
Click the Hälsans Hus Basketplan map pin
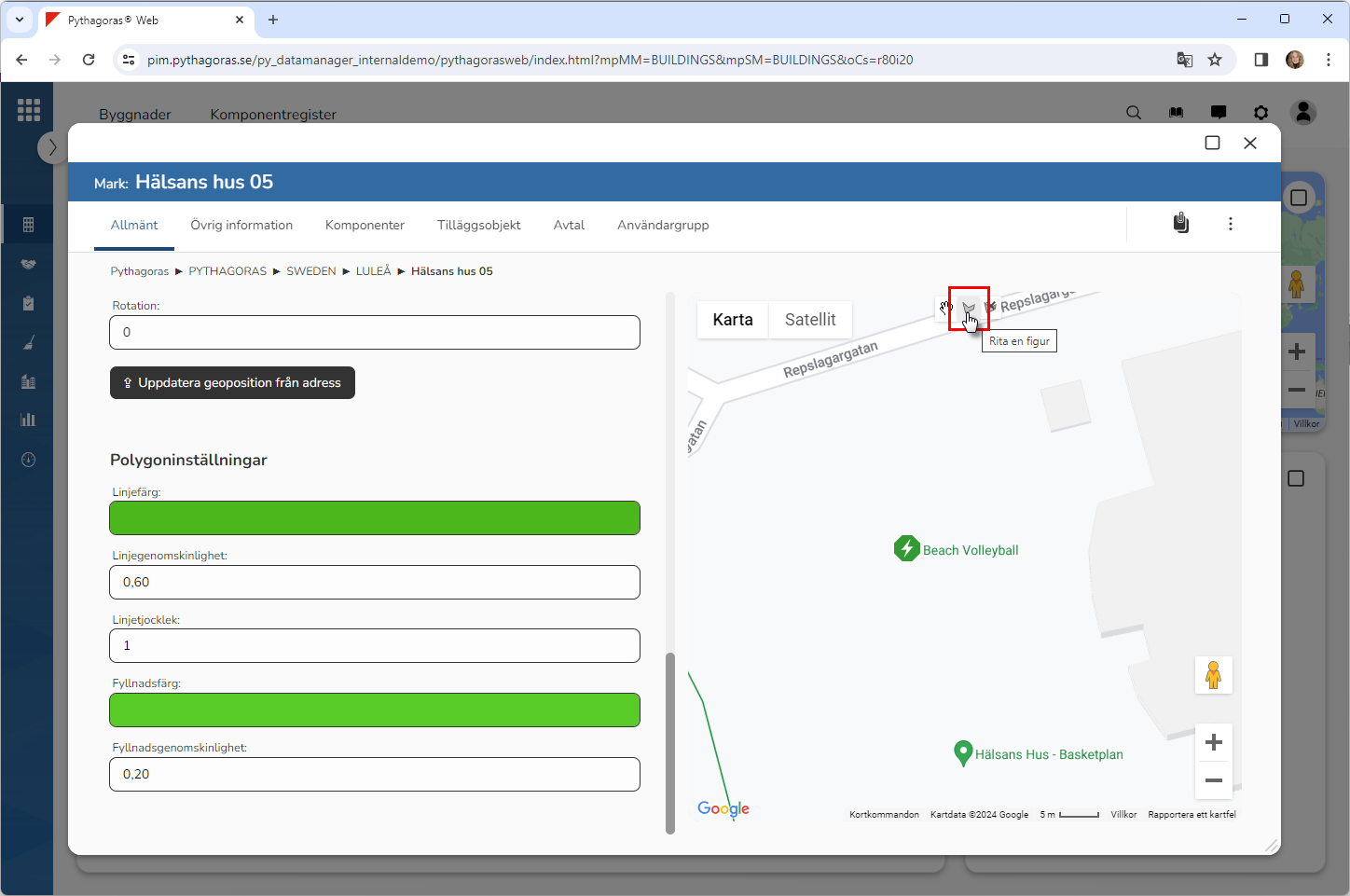point(963,752)
